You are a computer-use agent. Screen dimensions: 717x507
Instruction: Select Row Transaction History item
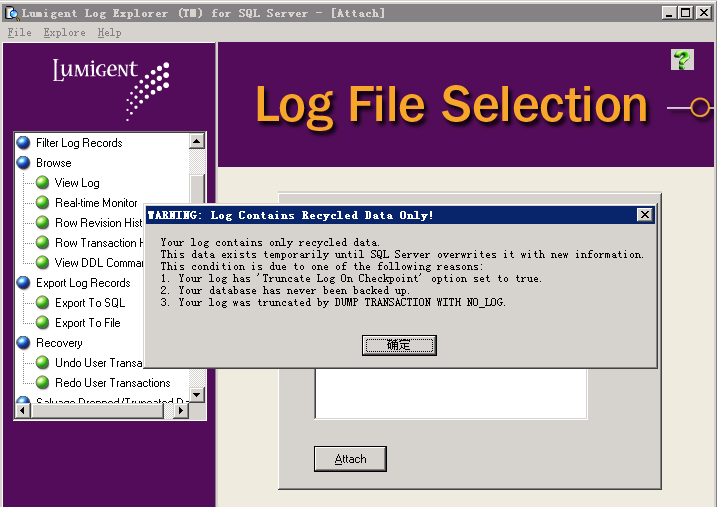(99, 243)
